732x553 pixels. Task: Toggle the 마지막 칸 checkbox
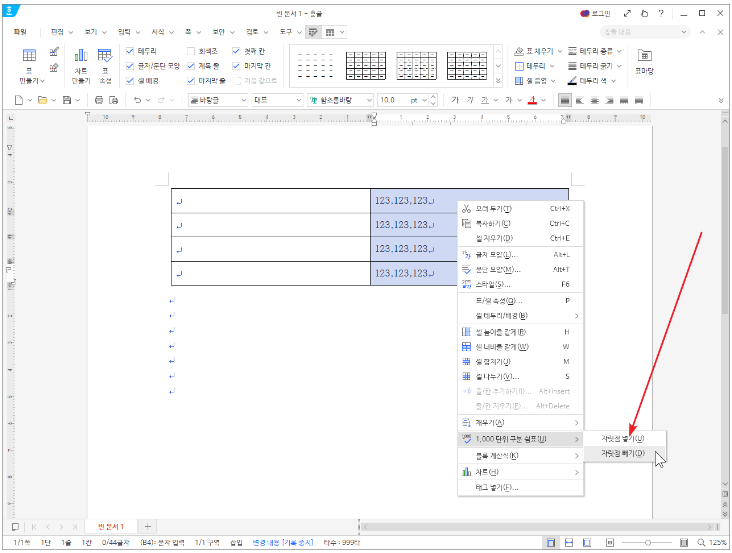[236, 66]
